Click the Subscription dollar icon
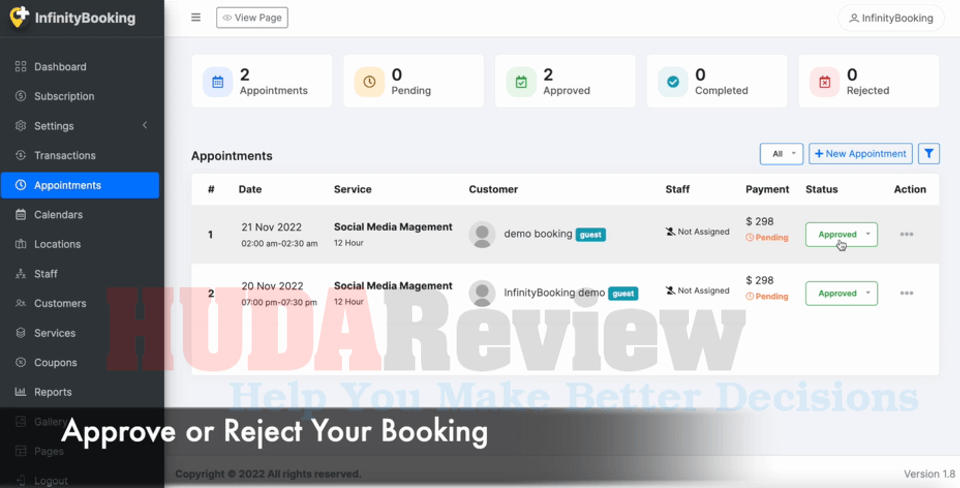This screenshot has height=488, width=960. (21, 96)
